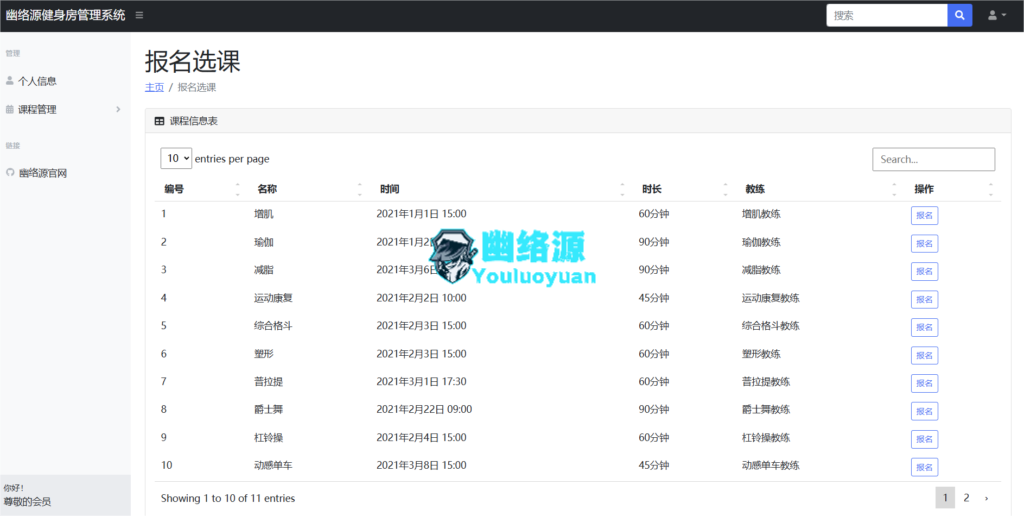Image resolution: width=1024 pixels, height=516 pixels.
Task: Select pagination page 1
Action: tap(945, 498)
